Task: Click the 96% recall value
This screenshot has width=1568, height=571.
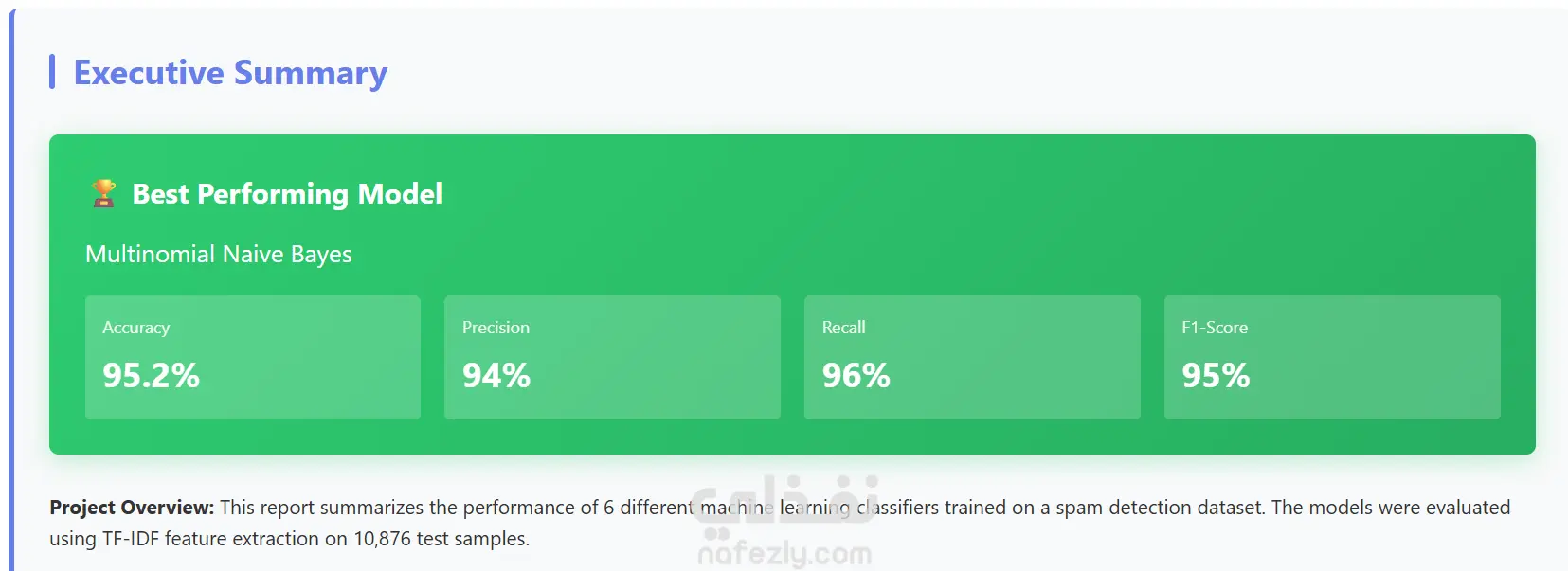Action: click(856, 376)
